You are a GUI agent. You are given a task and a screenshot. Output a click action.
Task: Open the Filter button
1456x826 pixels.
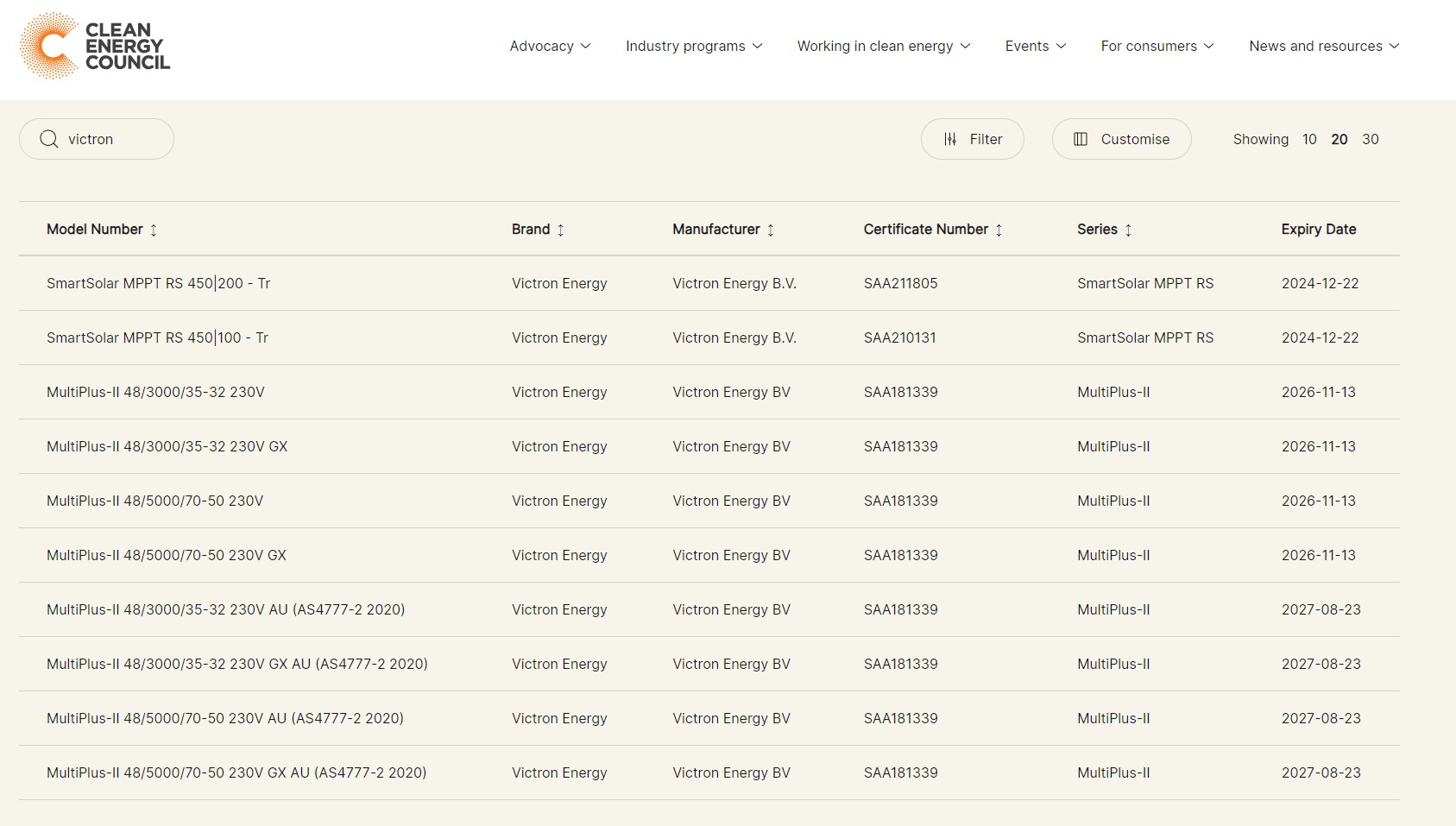pos(973,139)
